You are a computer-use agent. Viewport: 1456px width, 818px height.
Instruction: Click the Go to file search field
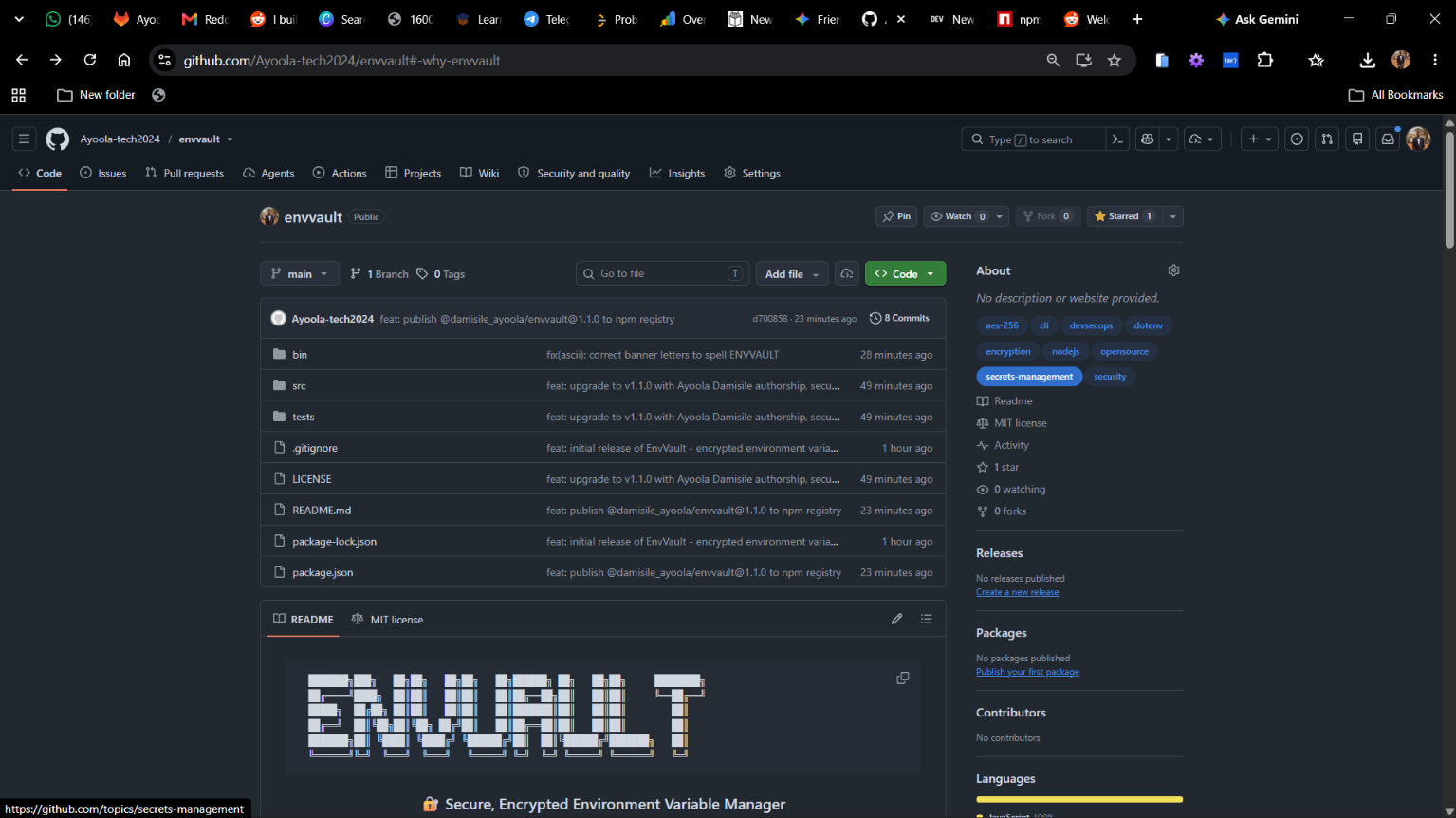click(662, 273)
